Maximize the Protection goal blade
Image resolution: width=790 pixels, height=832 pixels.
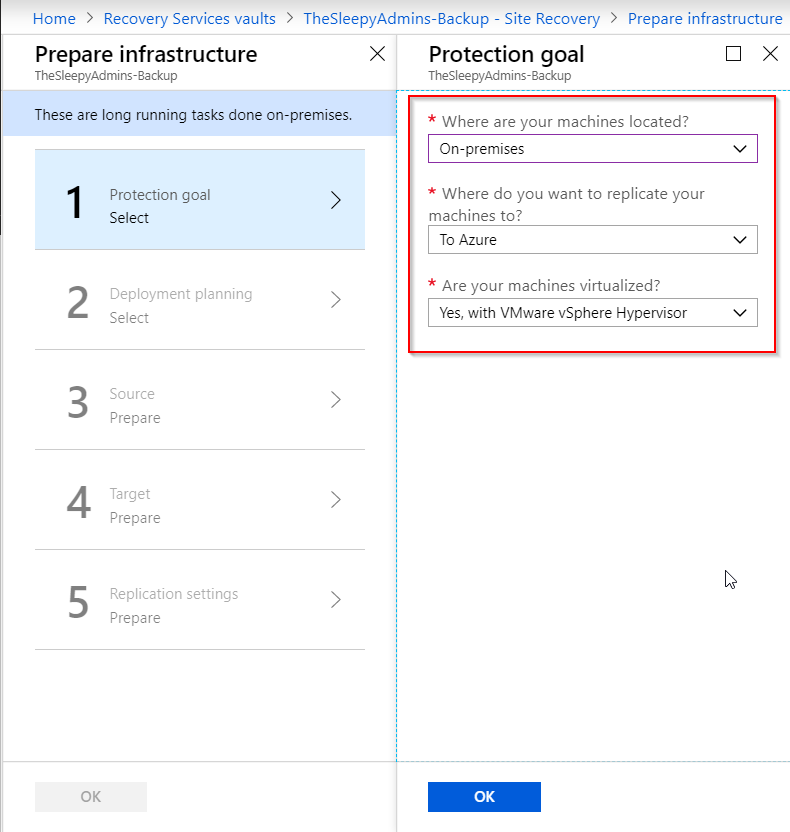(734, 54)
